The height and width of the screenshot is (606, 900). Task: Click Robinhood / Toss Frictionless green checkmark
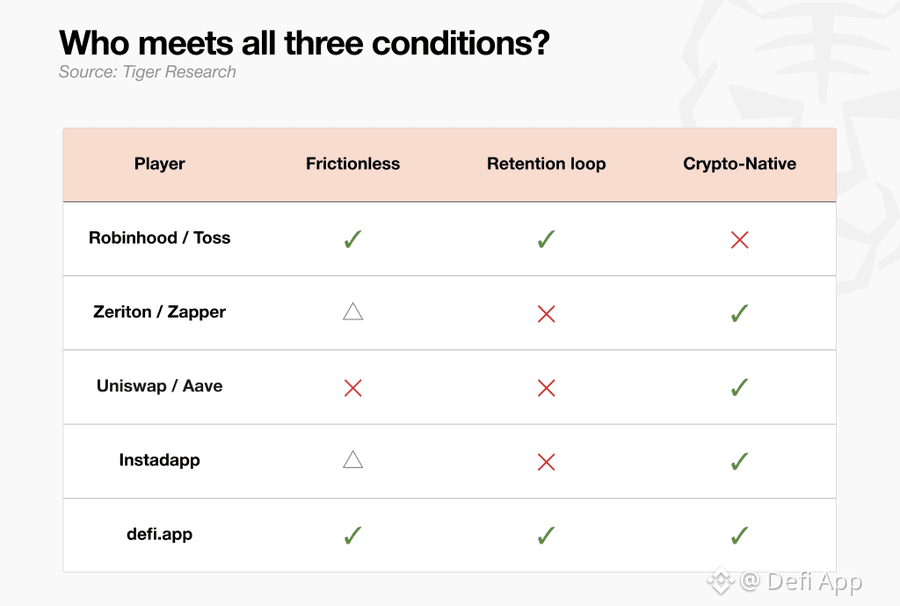(352, 239)
